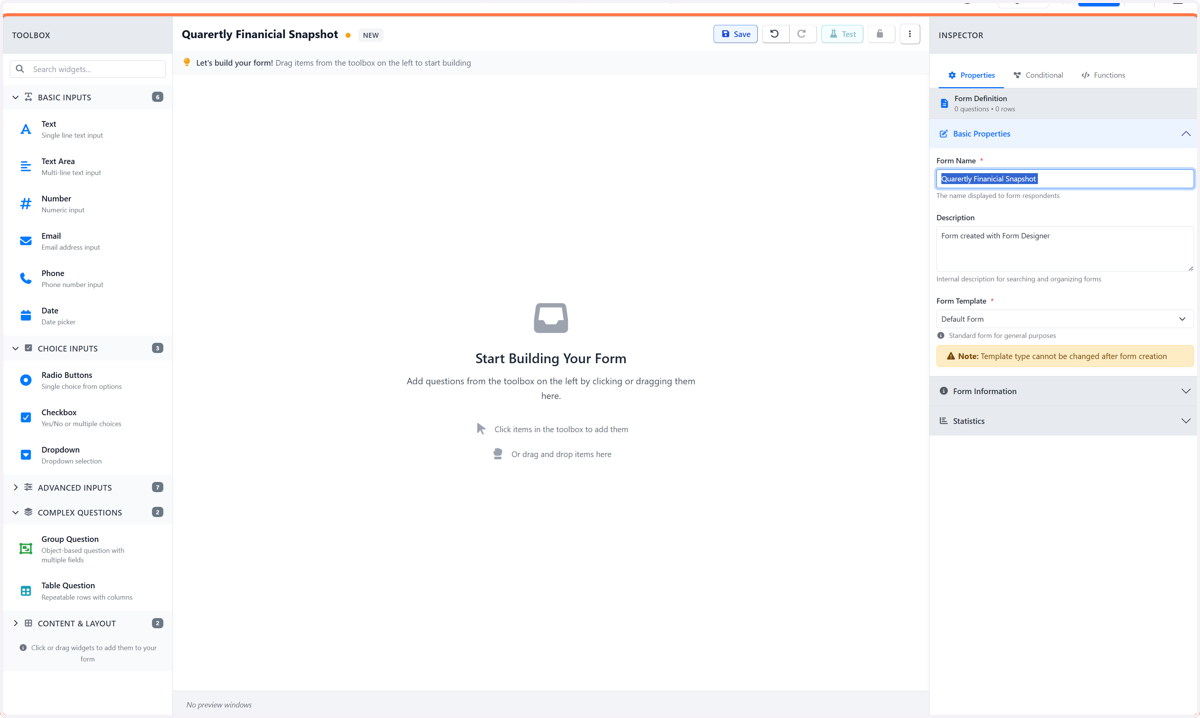The width and height of the screenshot is (1200, 718).
Task: Click the Form Name input field
Action: click(x=1064, y=179)
